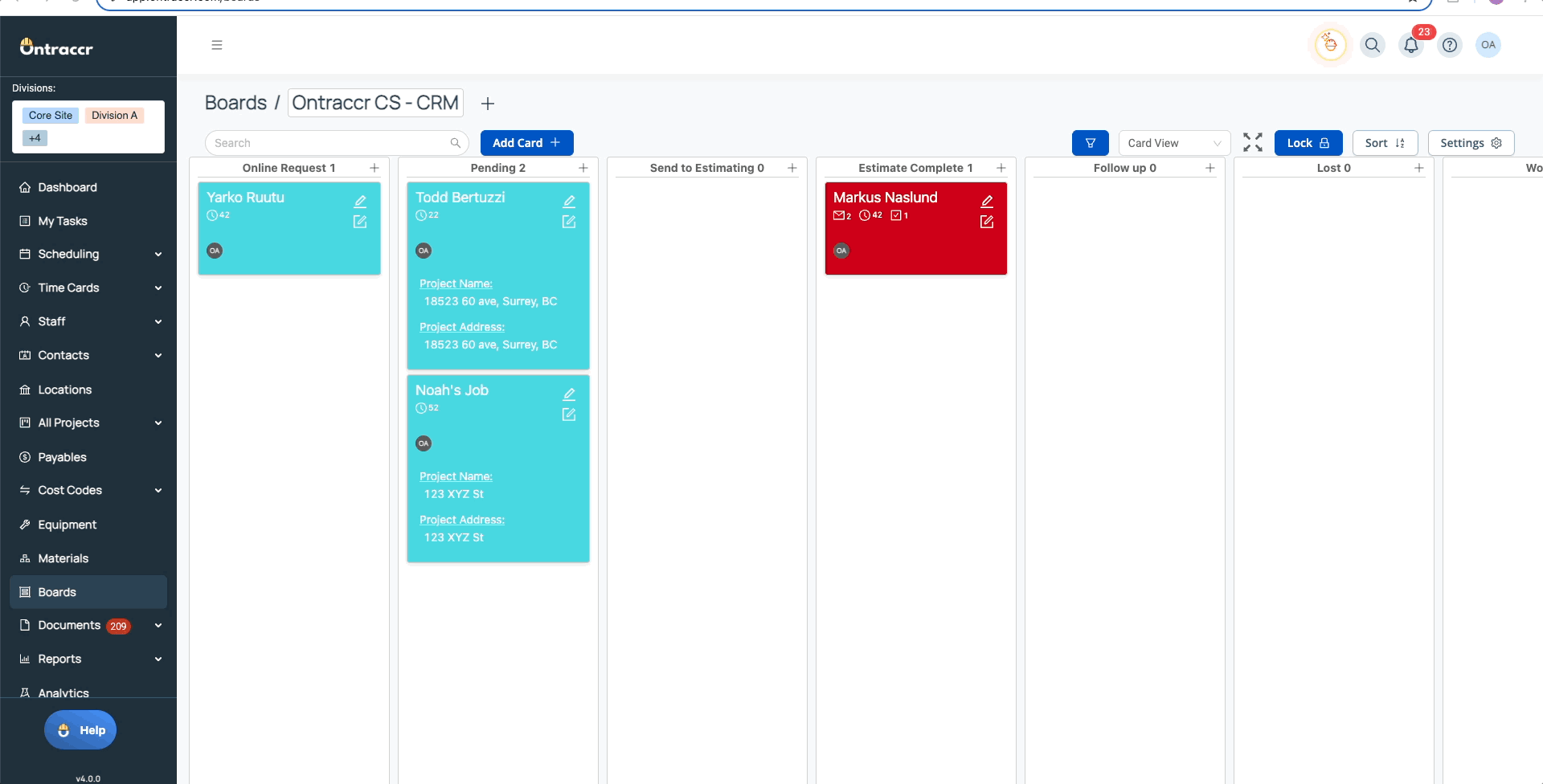Viewport: 1543px width, 784px height.
Task: Expand the All Projects sidebar menu
Action: (88, 423)
